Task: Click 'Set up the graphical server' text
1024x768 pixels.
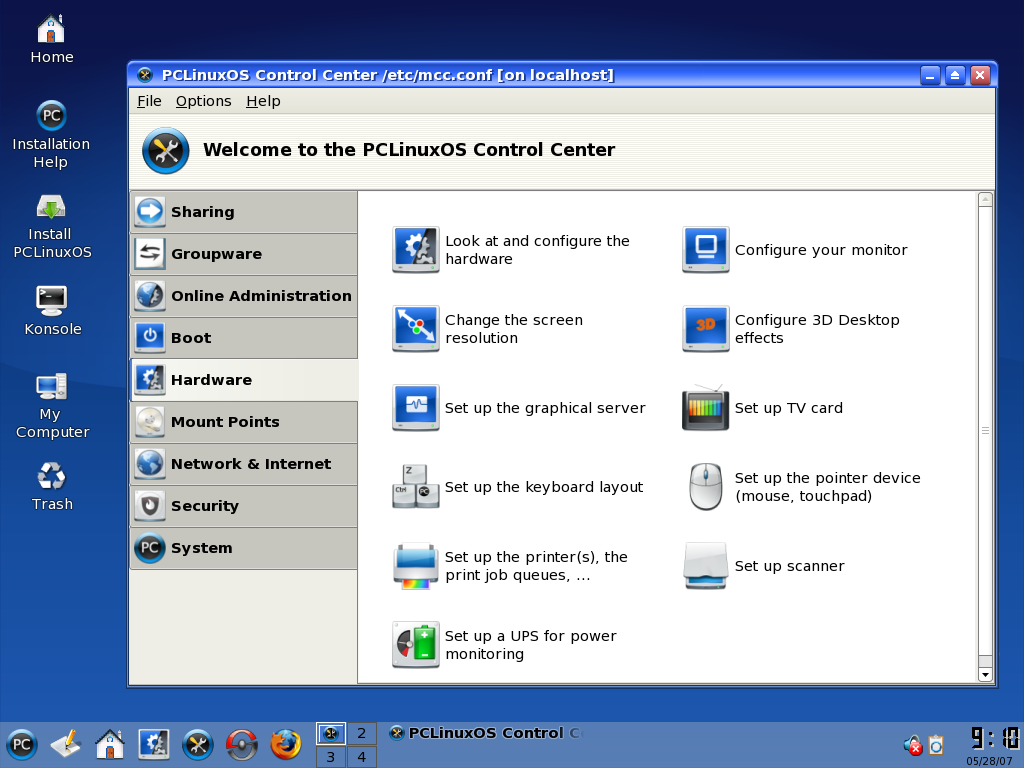Action: pyautogui.click(x=545, y=408)
